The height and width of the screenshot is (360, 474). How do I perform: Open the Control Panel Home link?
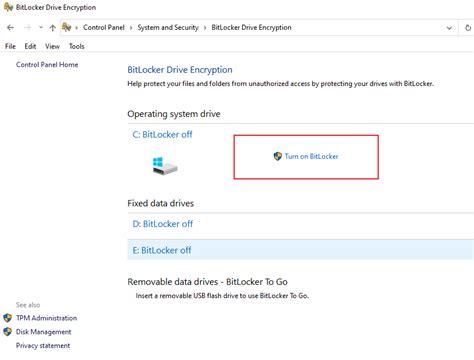point(47,65)
